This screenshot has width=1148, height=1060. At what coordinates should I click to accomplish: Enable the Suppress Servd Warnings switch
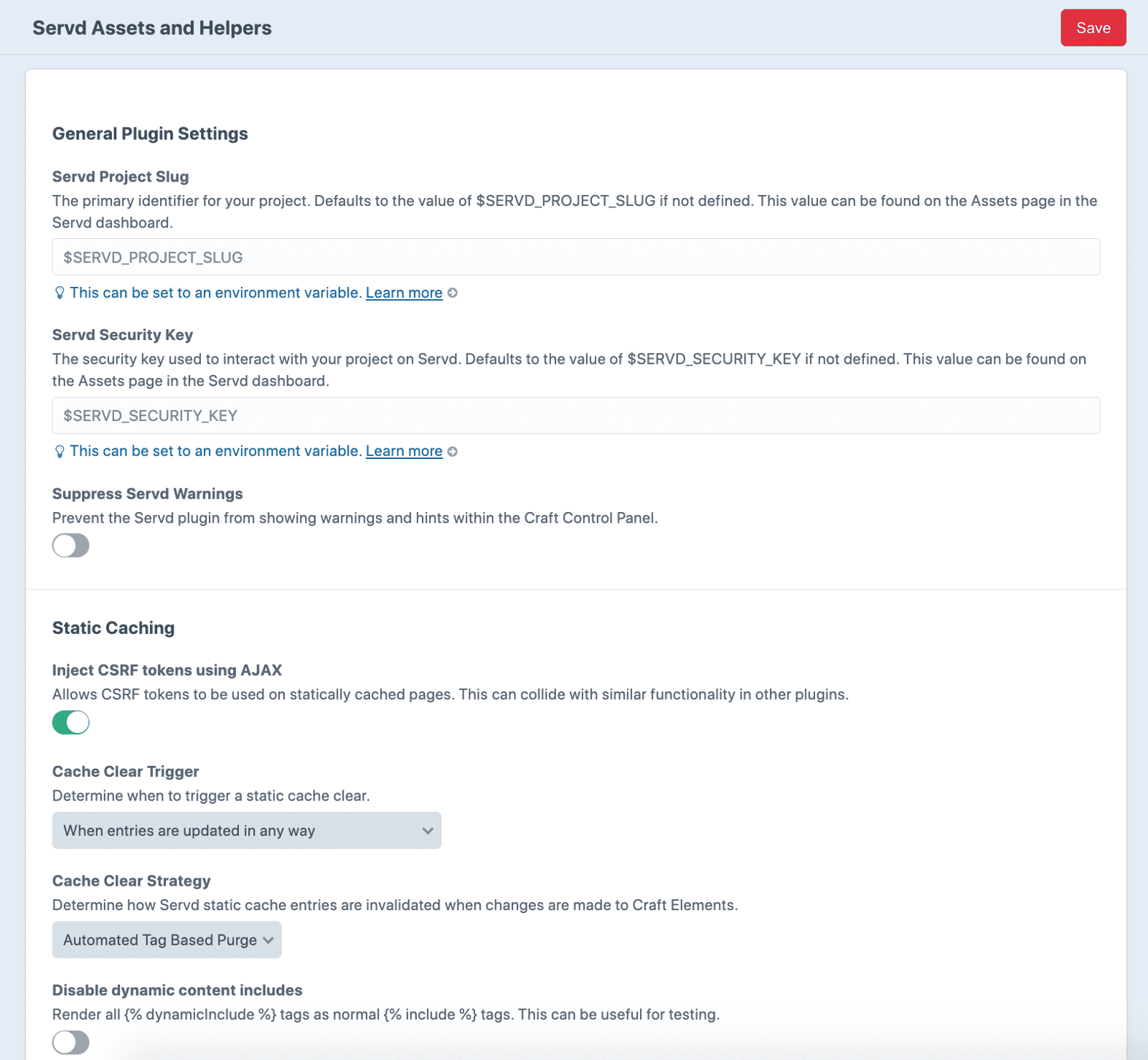[x=71, y=545]
